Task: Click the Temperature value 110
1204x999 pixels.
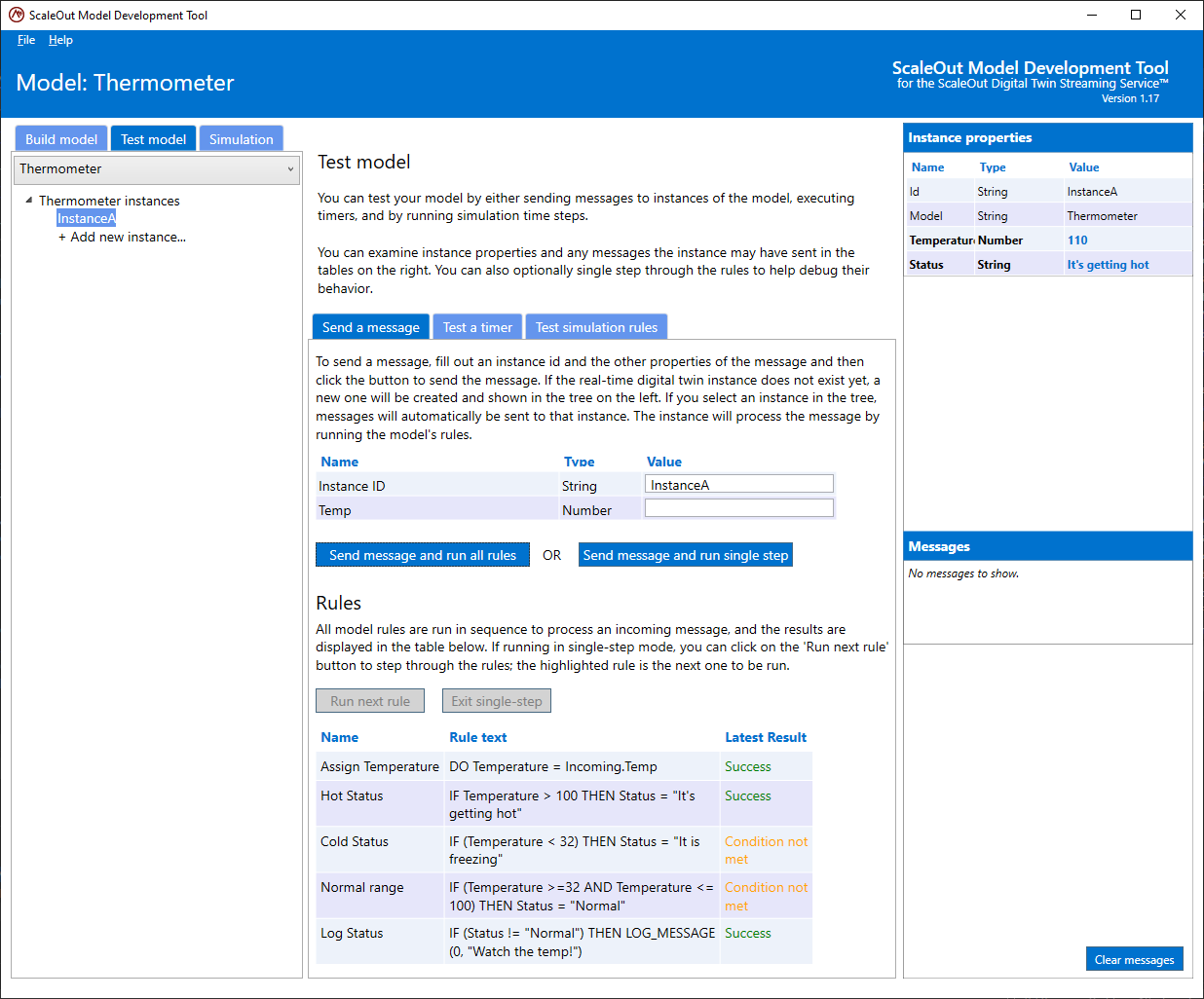Action: coord(1077,240)
